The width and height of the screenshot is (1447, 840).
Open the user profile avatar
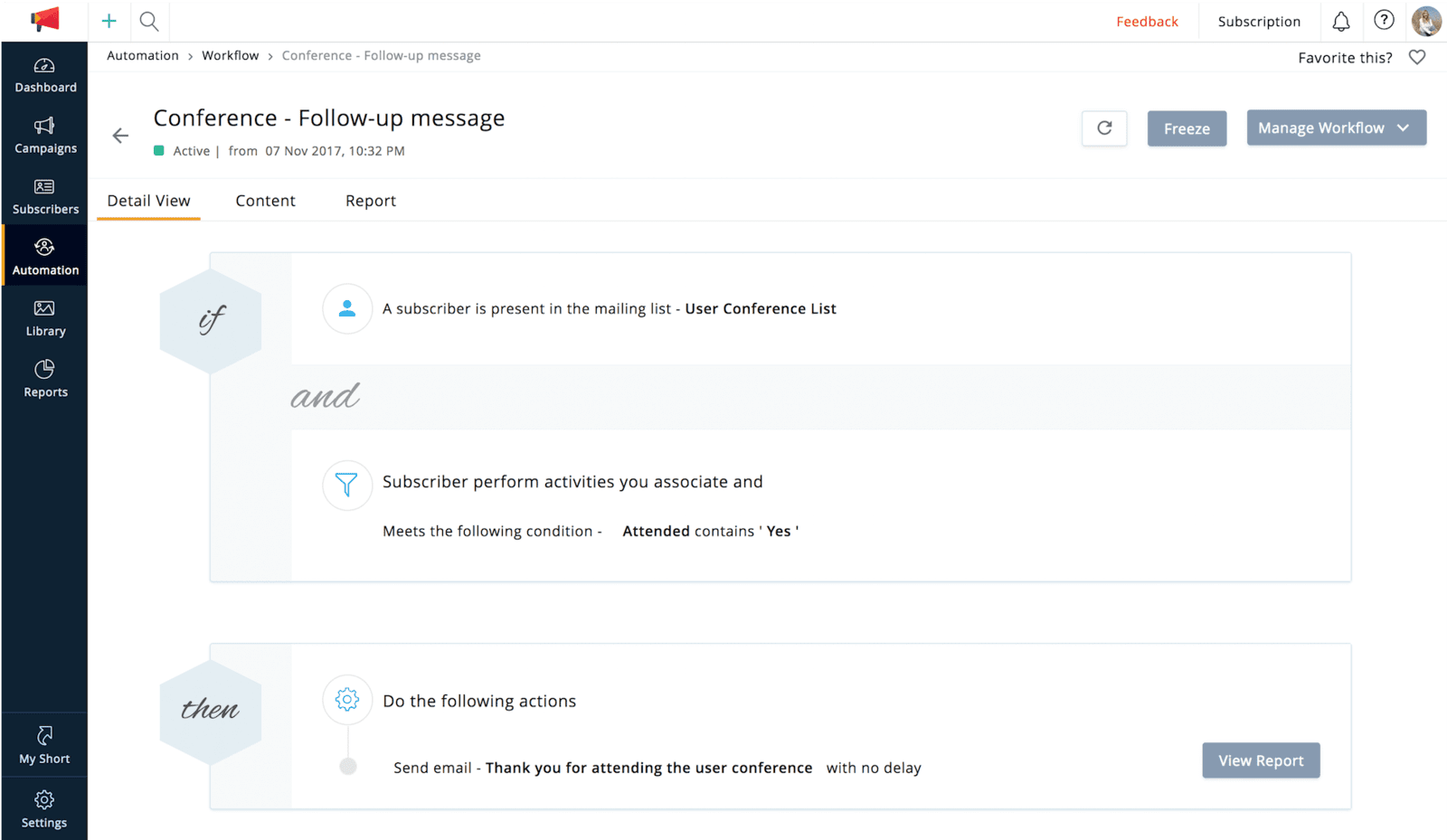(1426, 21)
